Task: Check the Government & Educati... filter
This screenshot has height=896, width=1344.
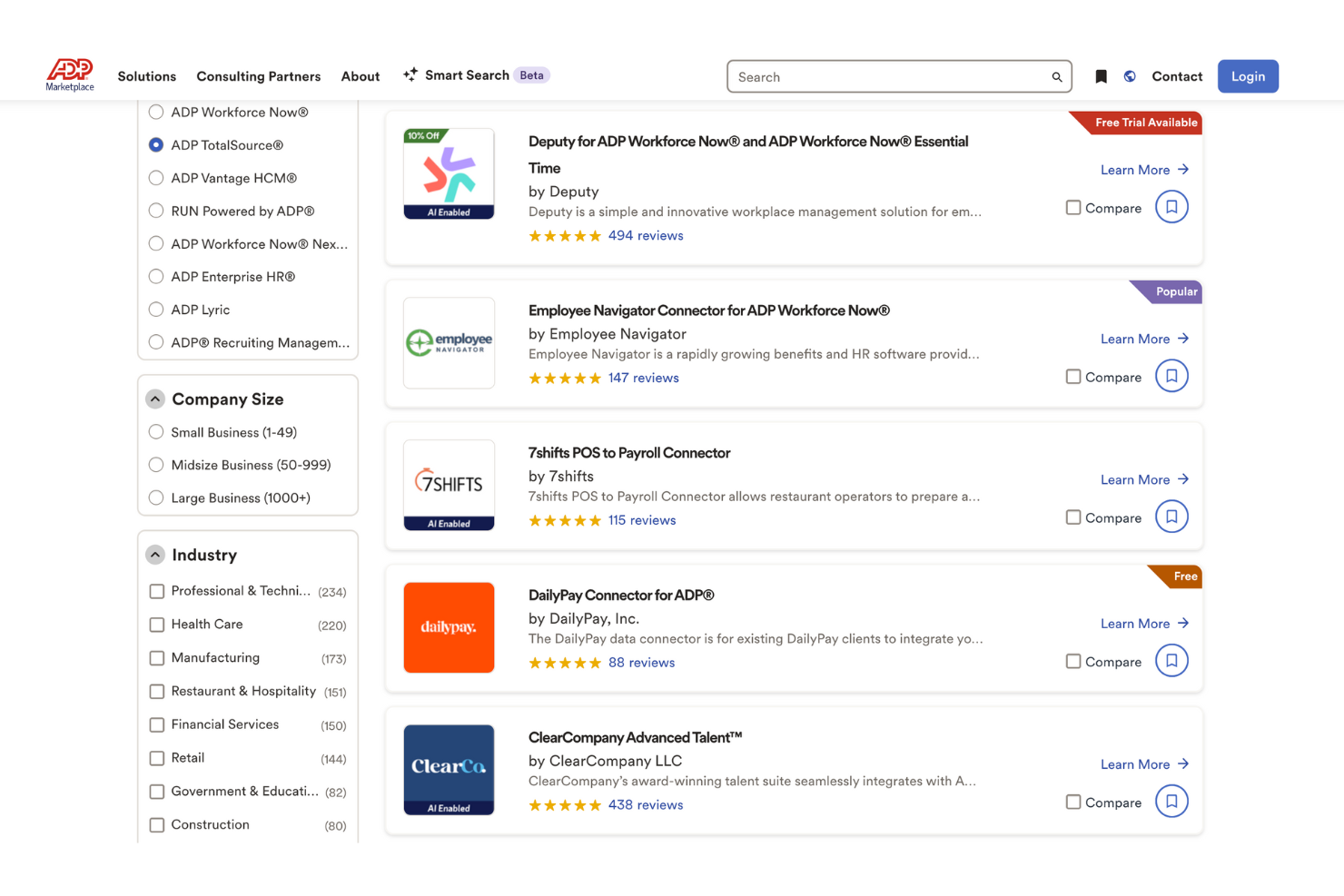Action: click(157, 792)
